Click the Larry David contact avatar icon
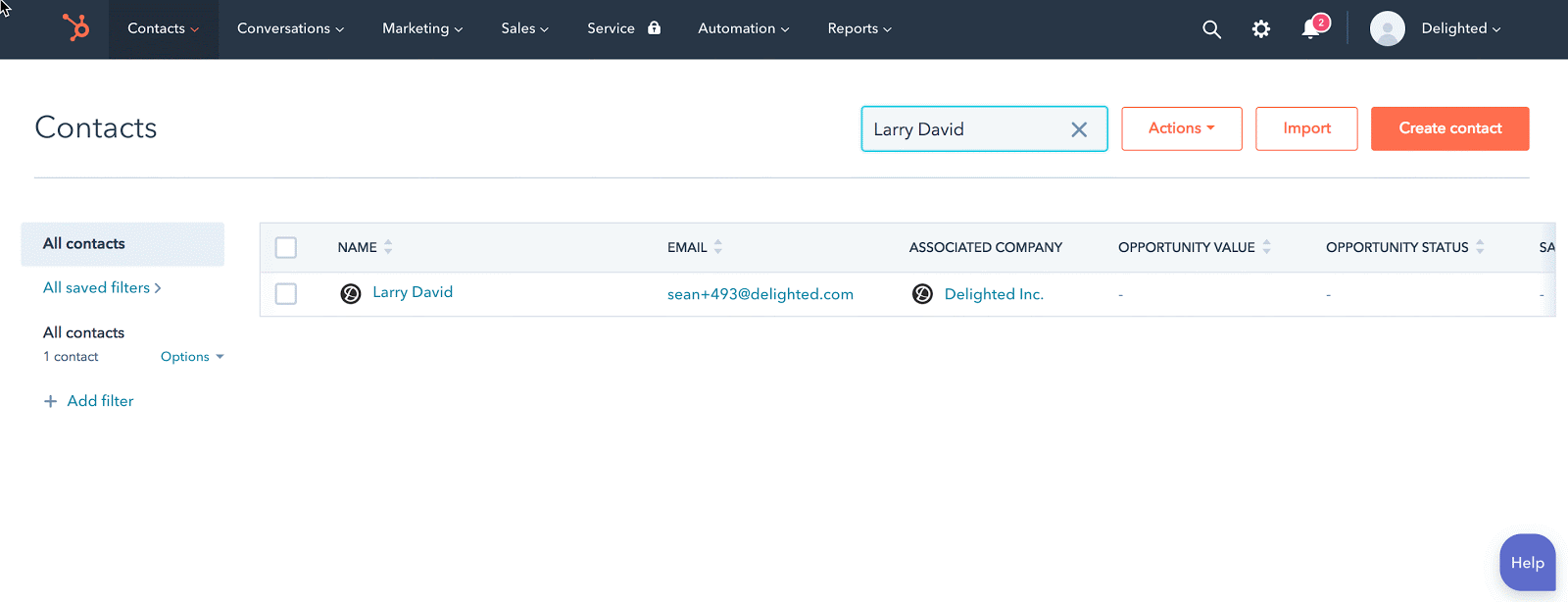1568x602 pixels. (x=351, y=293)
